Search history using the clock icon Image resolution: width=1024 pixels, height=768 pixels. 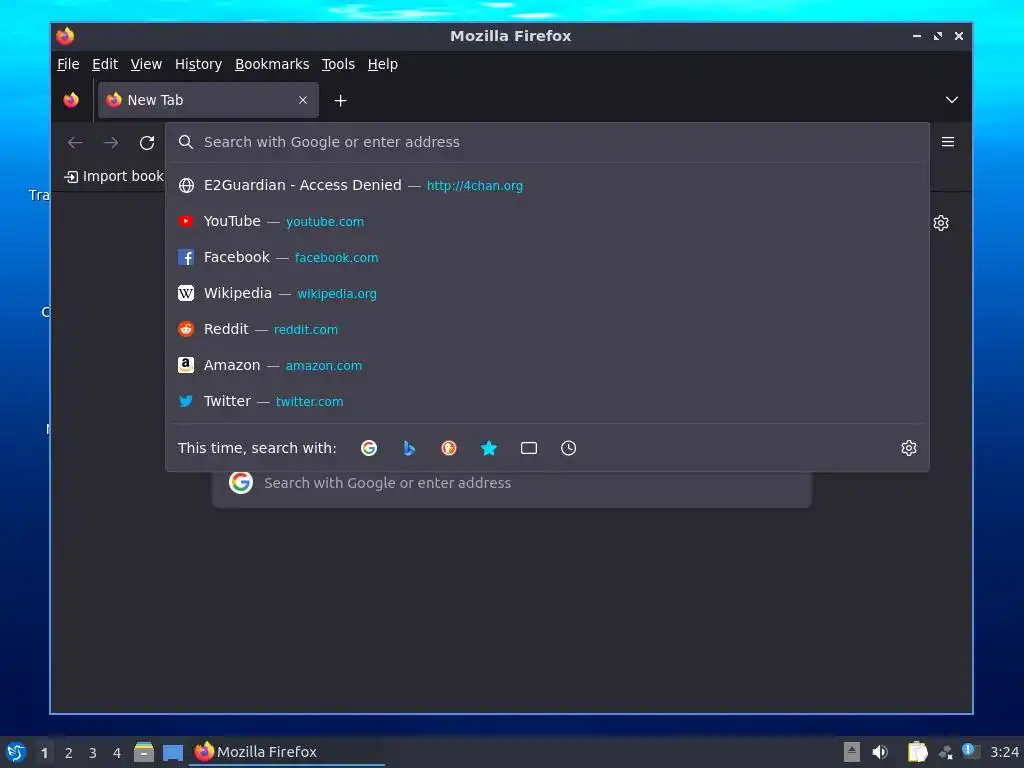[569, 448]
